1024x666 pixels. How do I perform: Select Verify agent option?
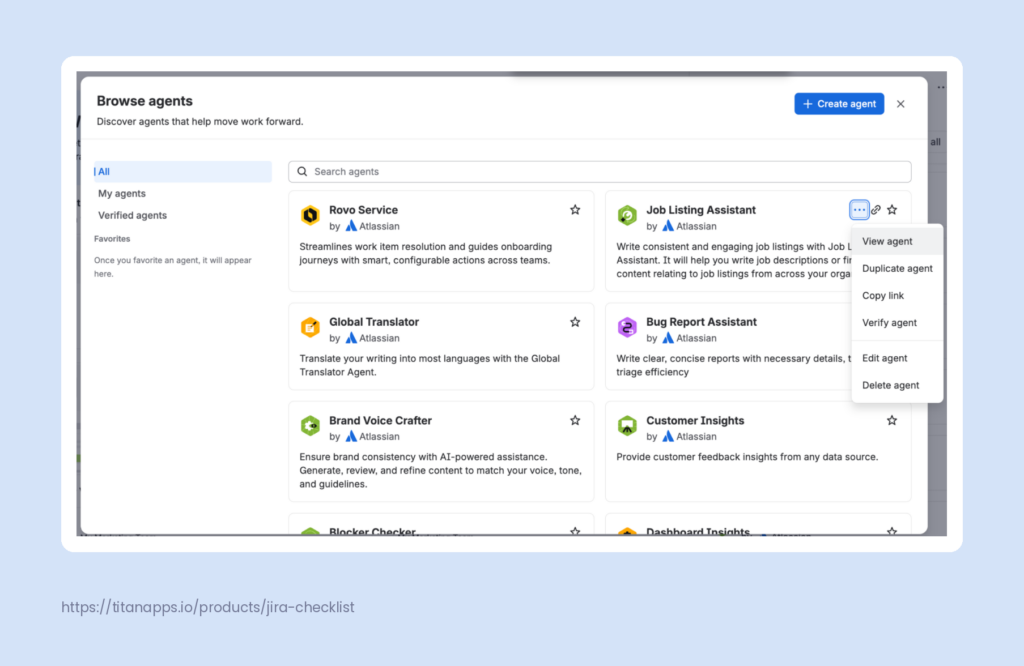[x=897, y=323]
